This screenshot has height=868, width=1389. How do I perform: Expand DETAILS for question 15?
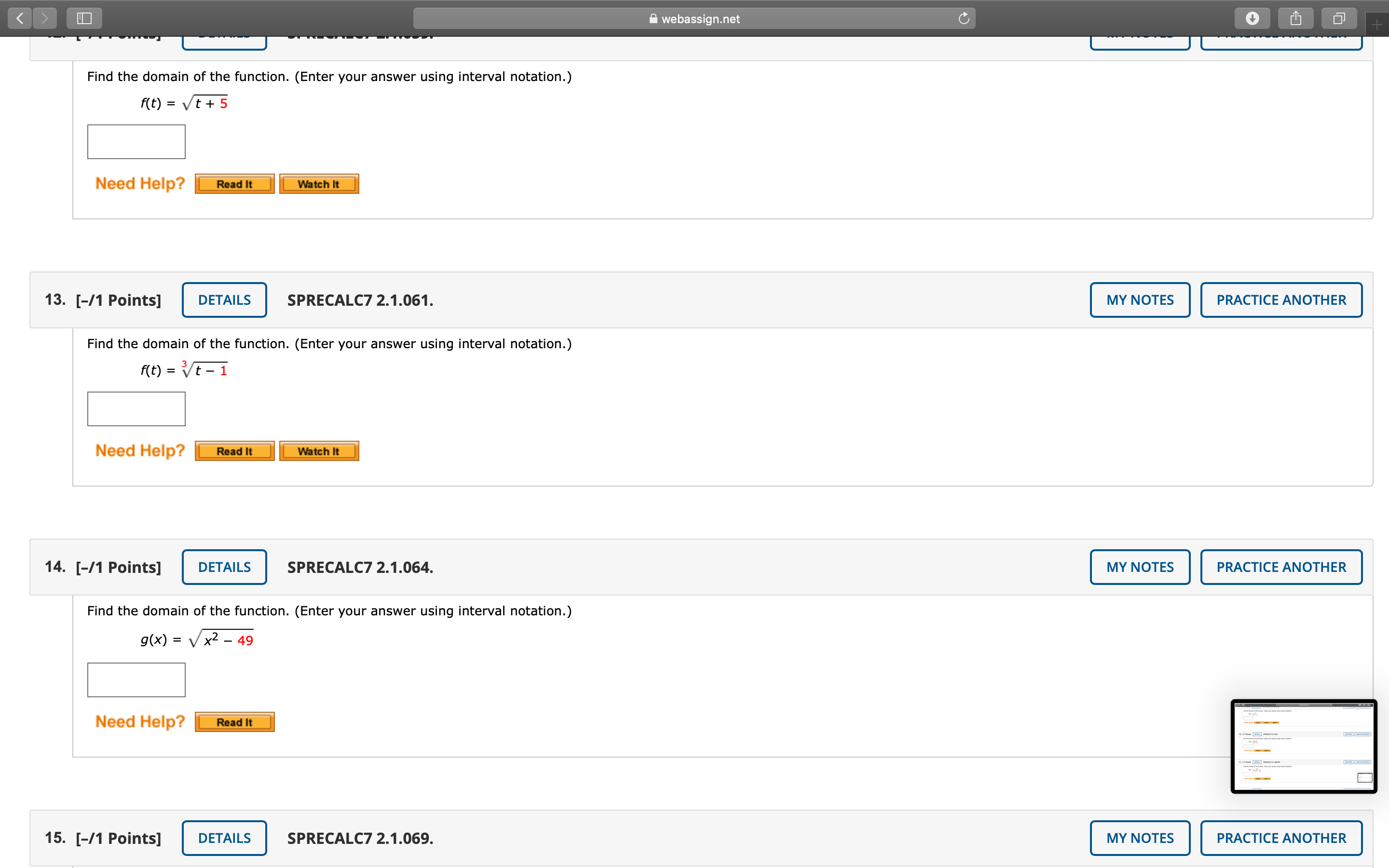pos(224,838)
